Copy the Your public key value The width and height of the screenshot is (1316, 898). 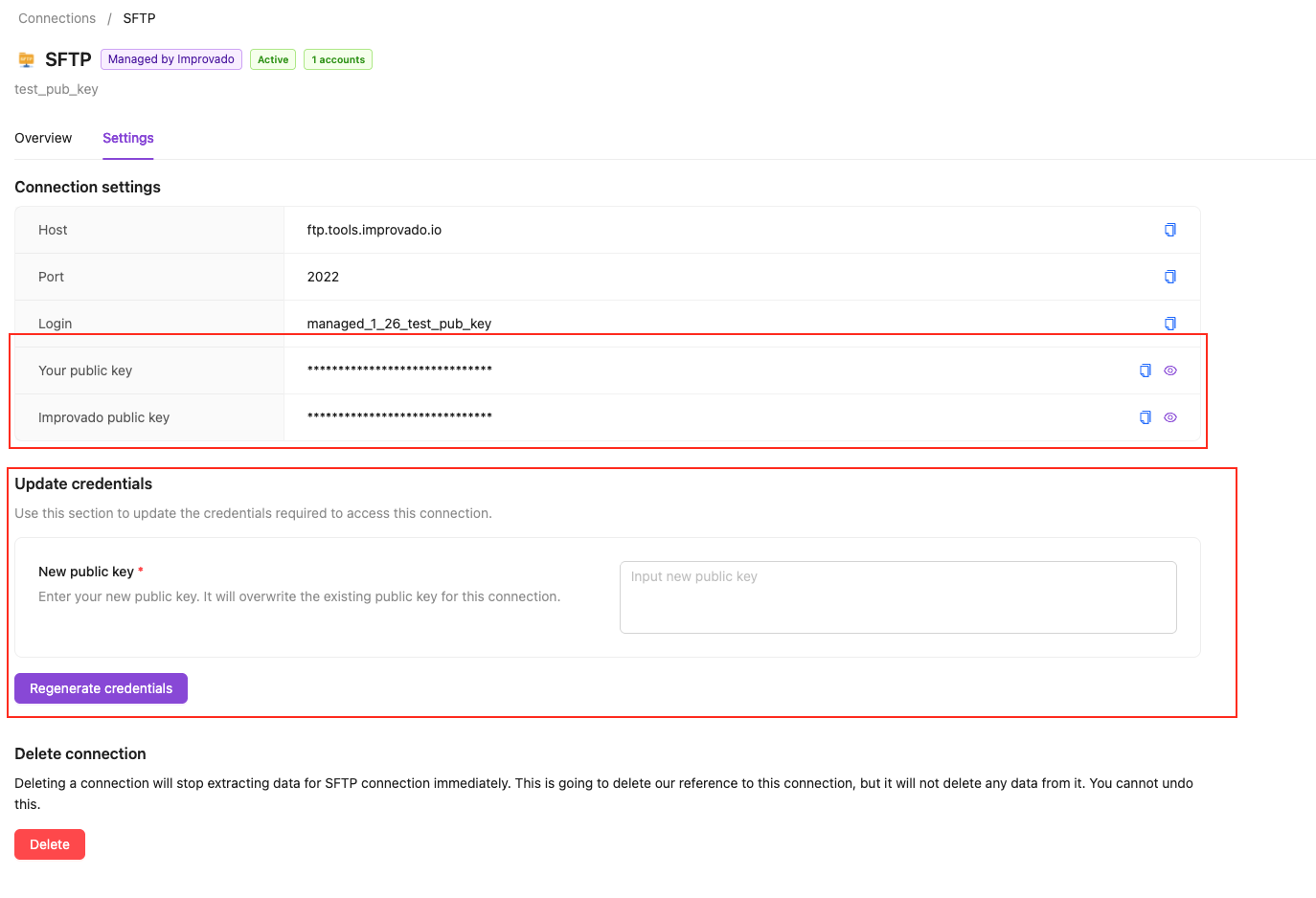coord(1145,370)
